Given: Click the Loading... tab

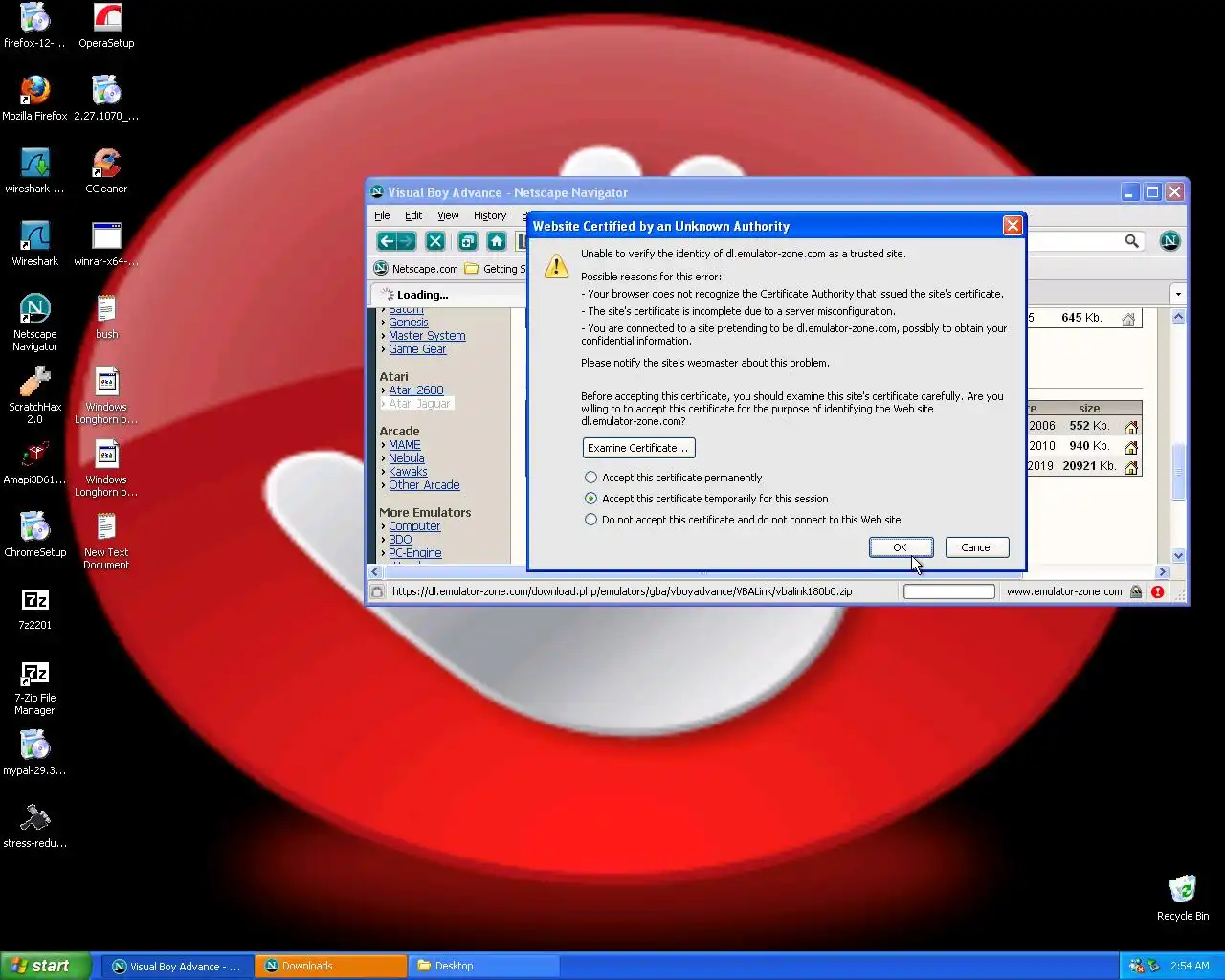Looking at the screenshot, I should 448,295.
